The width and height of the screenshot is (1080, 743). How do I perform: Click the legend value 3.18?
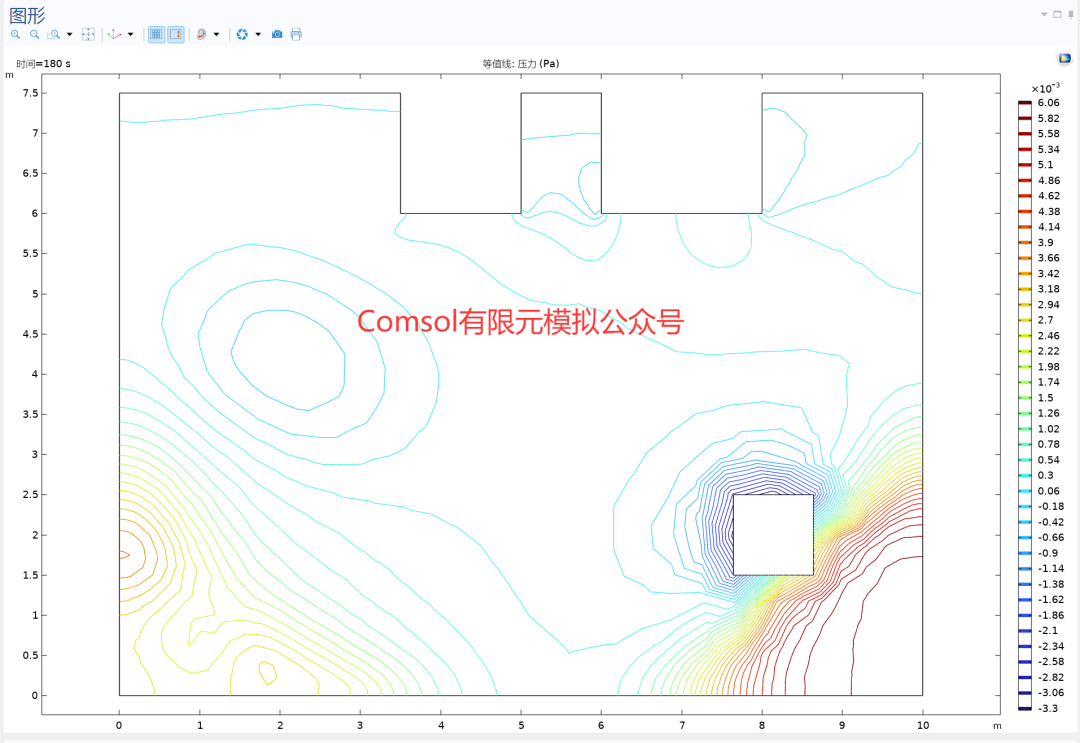point(1048,289)
